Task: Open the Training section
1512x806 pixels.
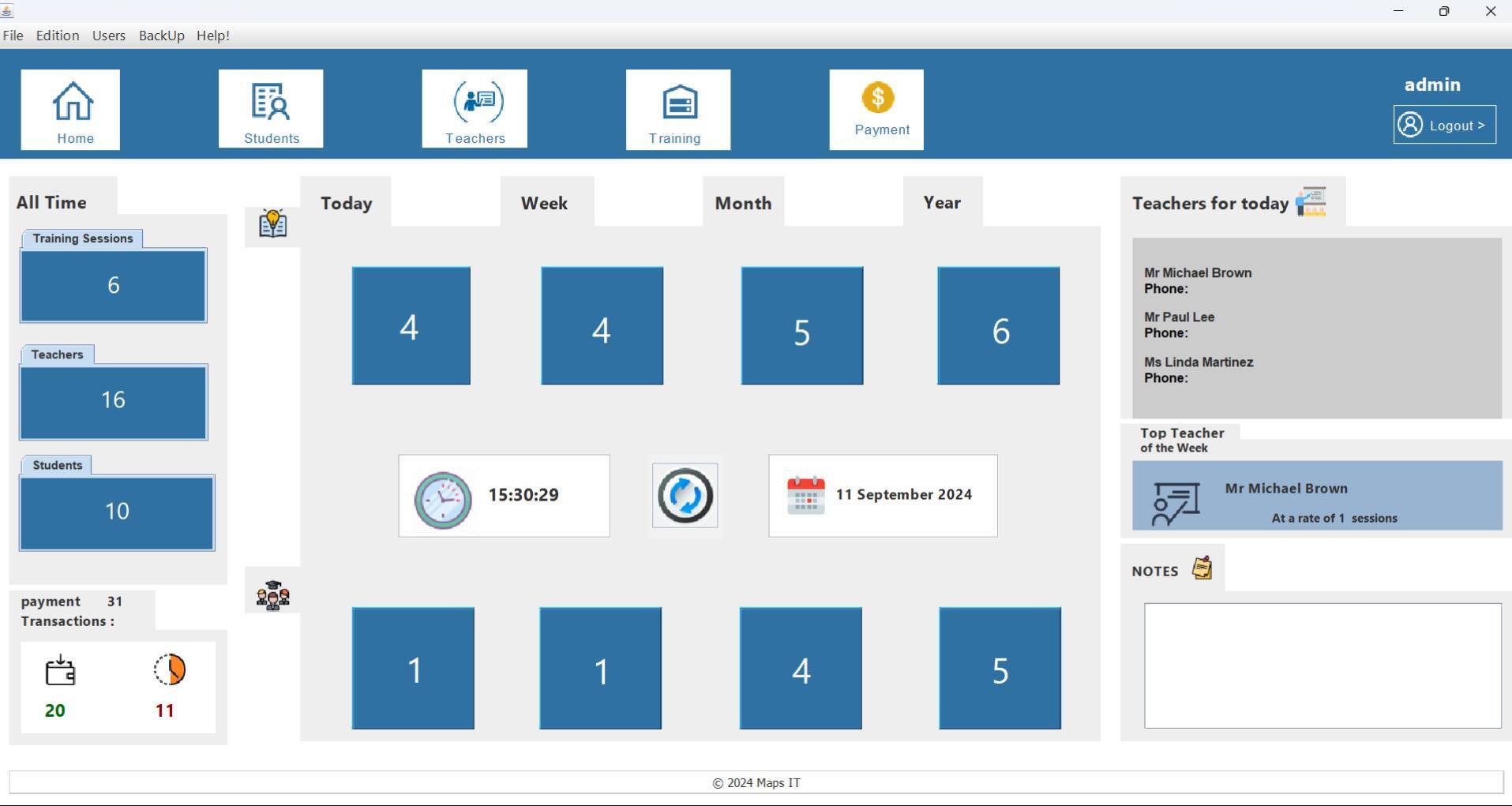Action: 677,109
